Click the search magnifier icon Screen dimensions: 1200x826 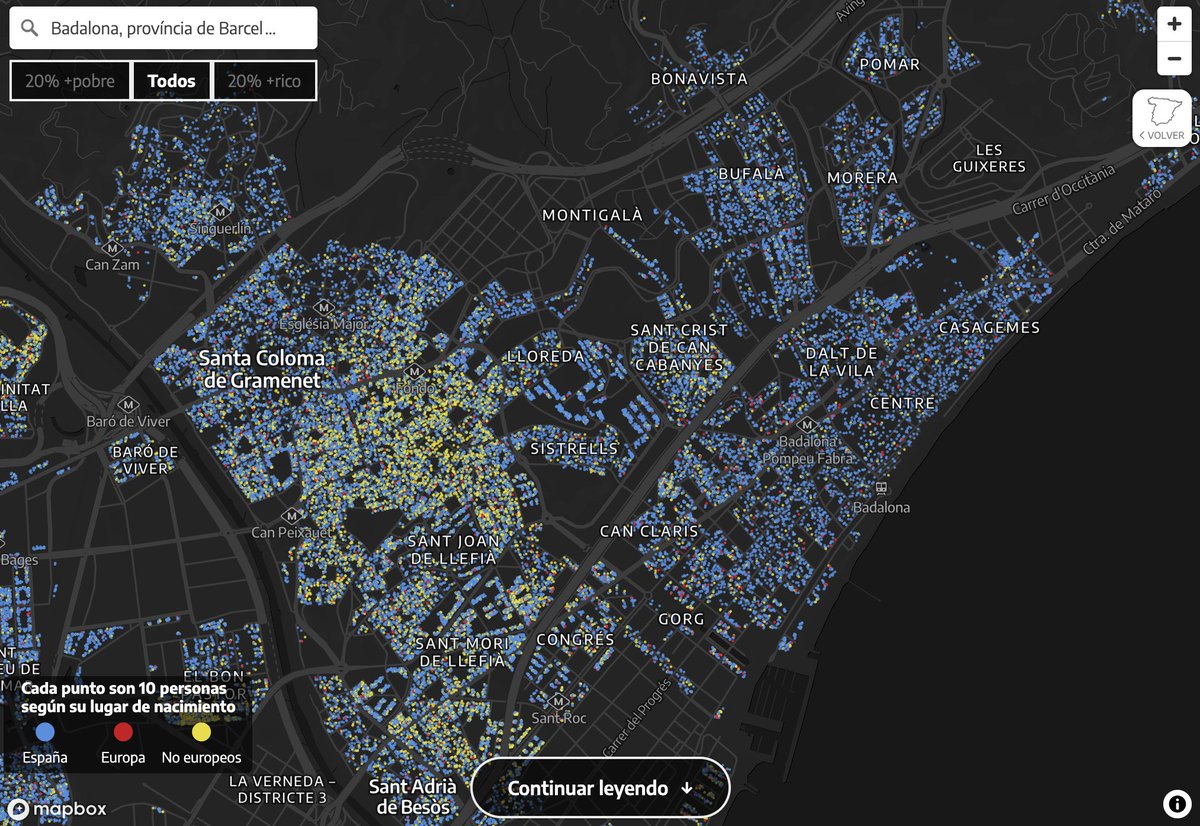coord(29,28)
